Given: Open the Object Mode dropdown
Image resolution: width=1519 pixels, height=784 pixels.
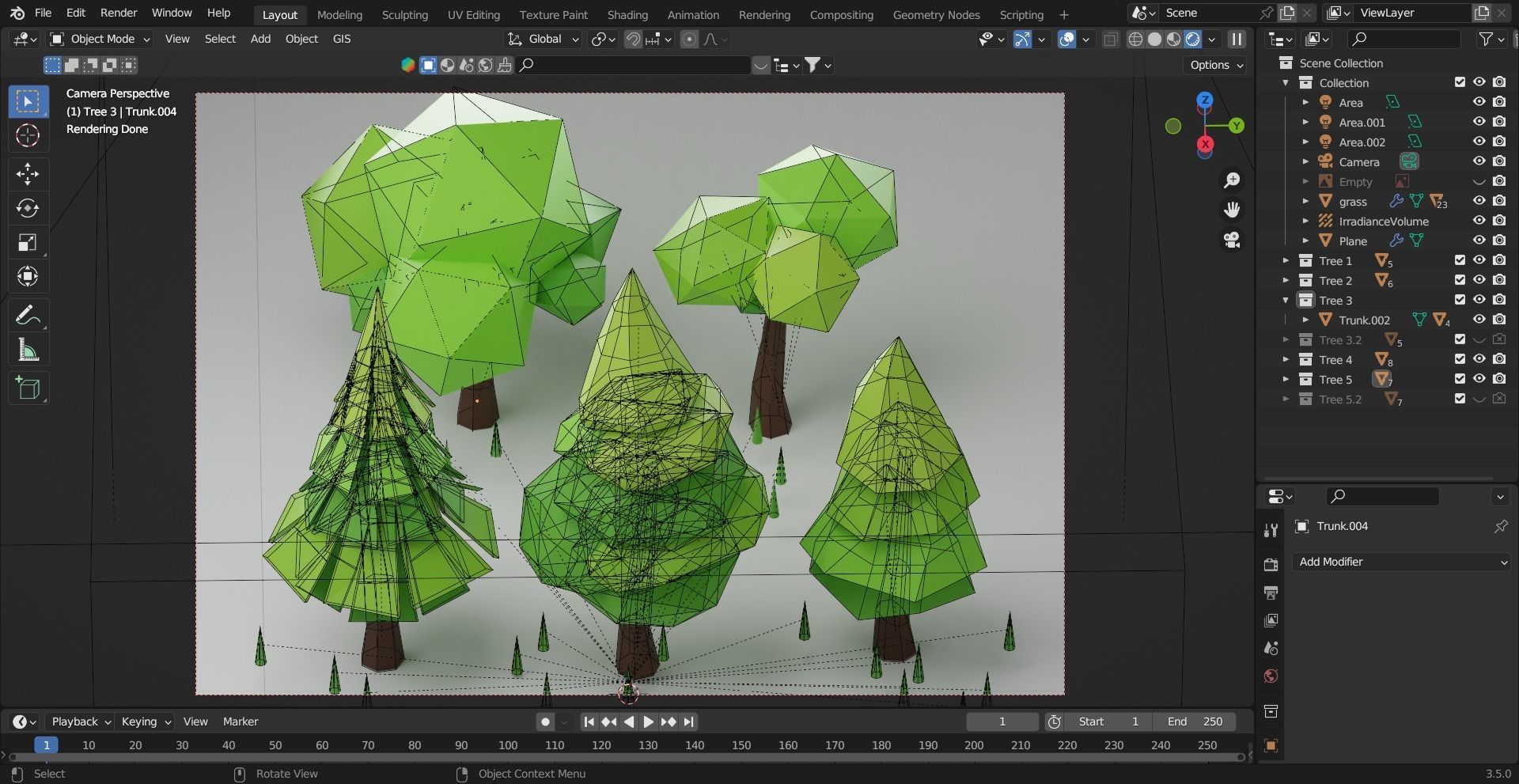Looking at the screenshot, I should pyautogui.click(x=100, y=39).
